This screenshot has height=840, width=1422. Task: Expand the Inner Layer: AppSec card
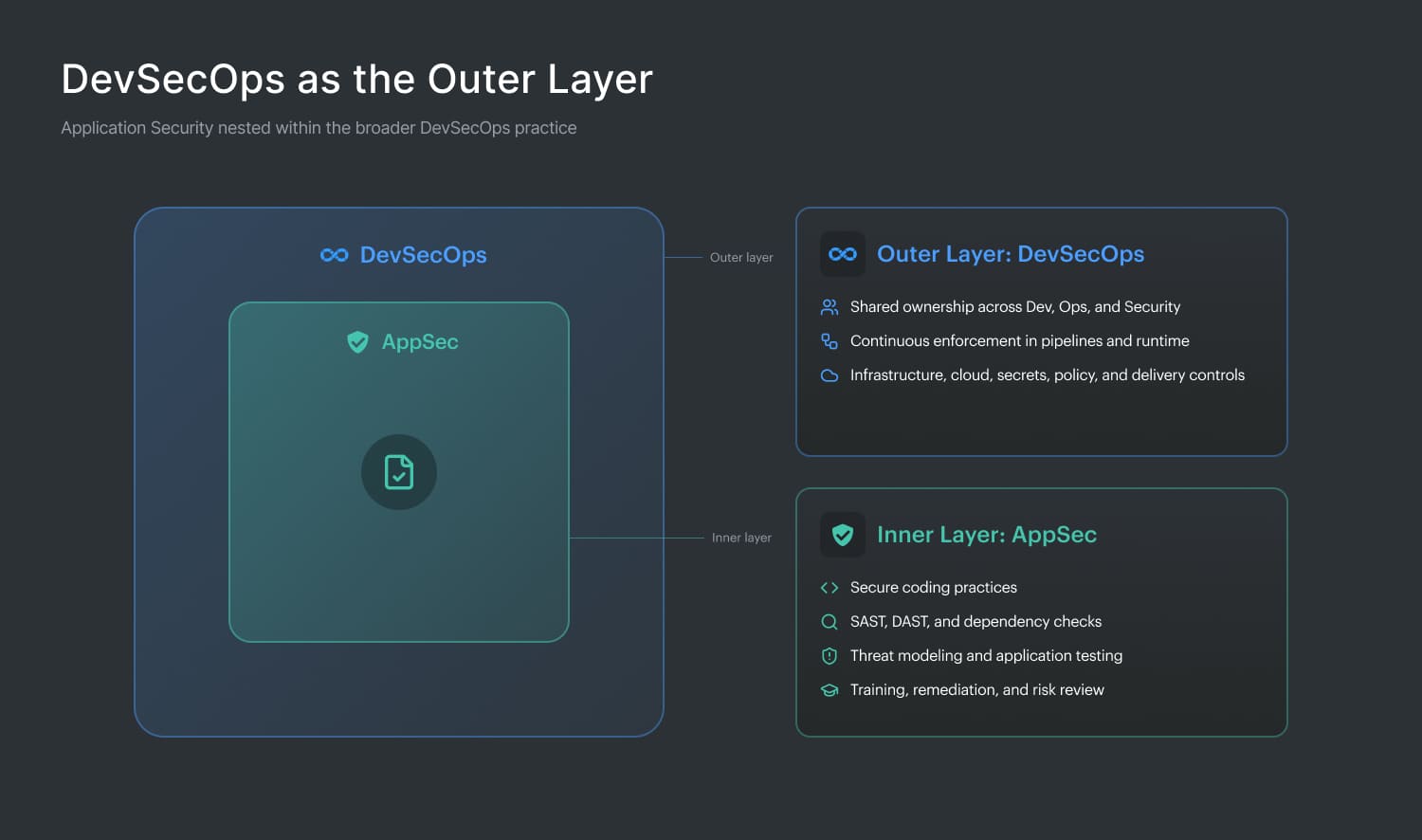pos(1041,612)
